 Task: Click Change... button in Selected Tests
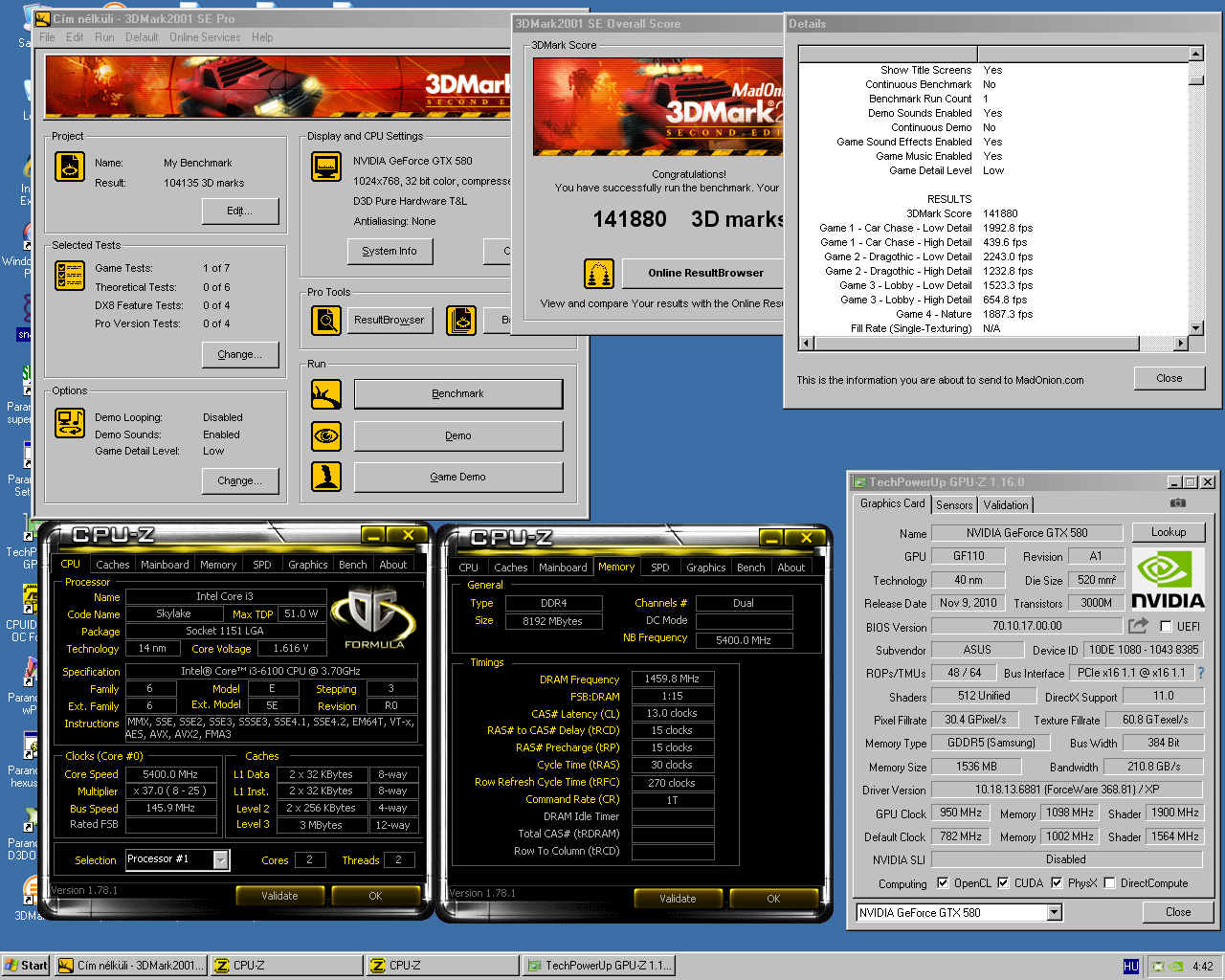click(x=240, y=354)
